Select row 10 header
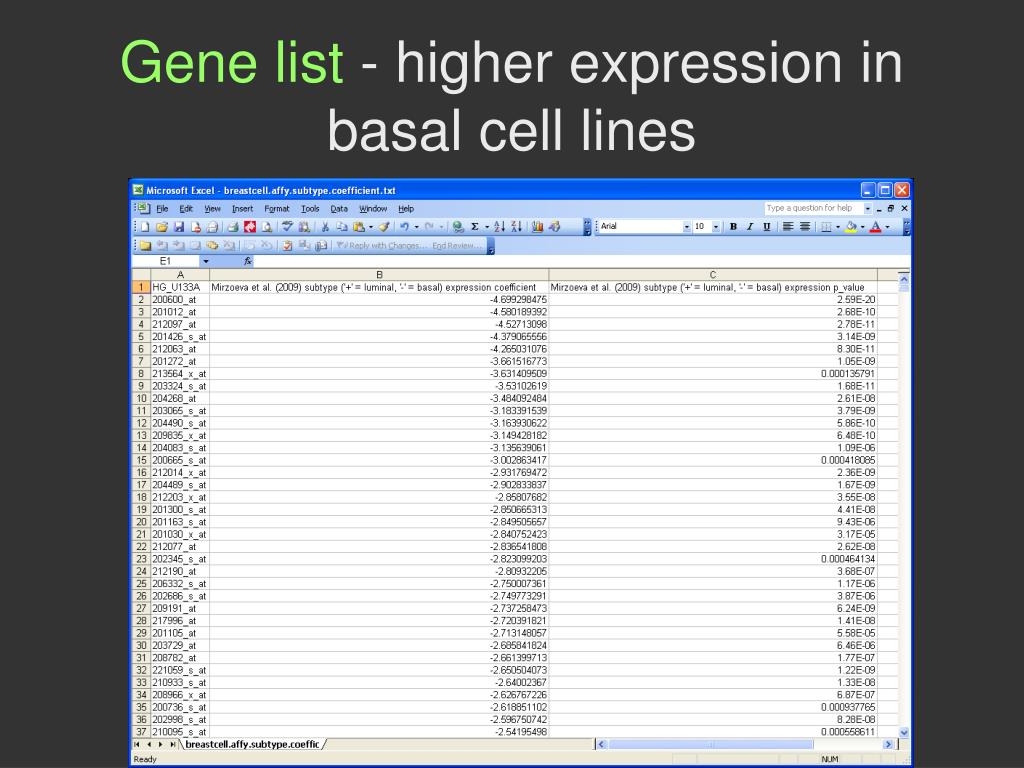This screenshot has height=768, width=1024. (141, 398)
